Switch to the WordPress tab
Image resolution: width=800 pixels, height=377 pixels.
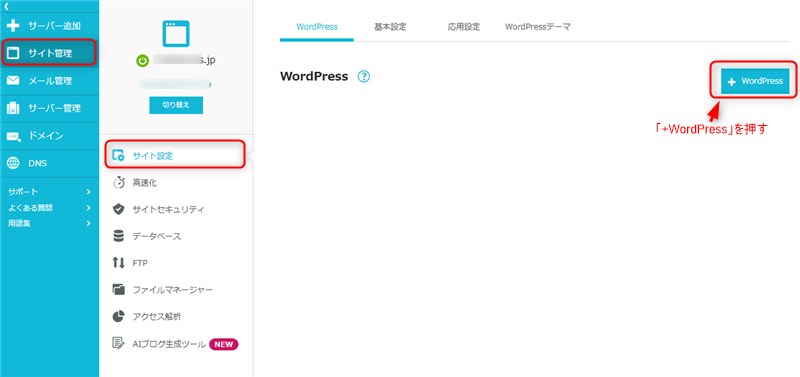[x=317, y=27]
